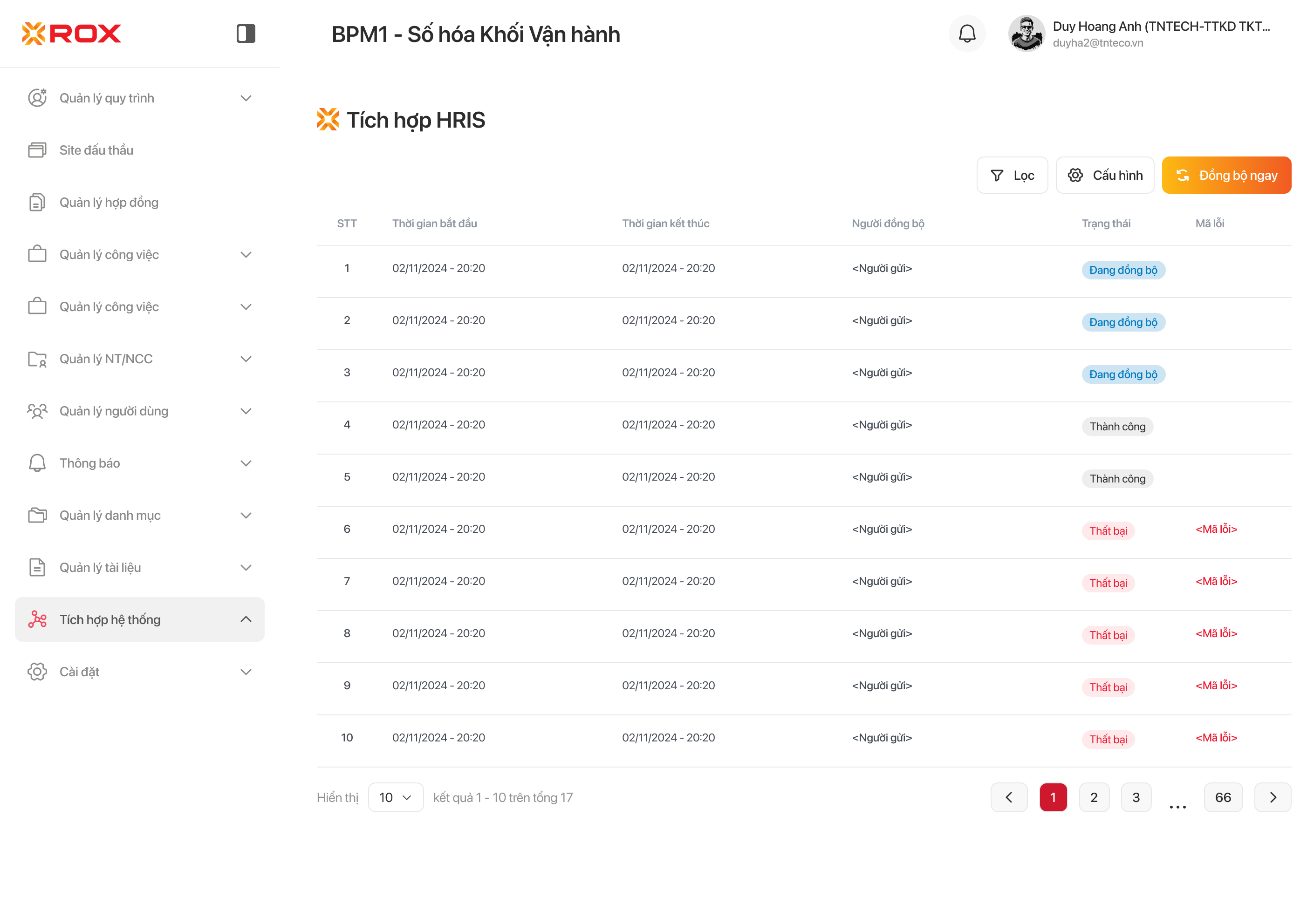Click the ROX logo
1314x924 pixels.
72,33
